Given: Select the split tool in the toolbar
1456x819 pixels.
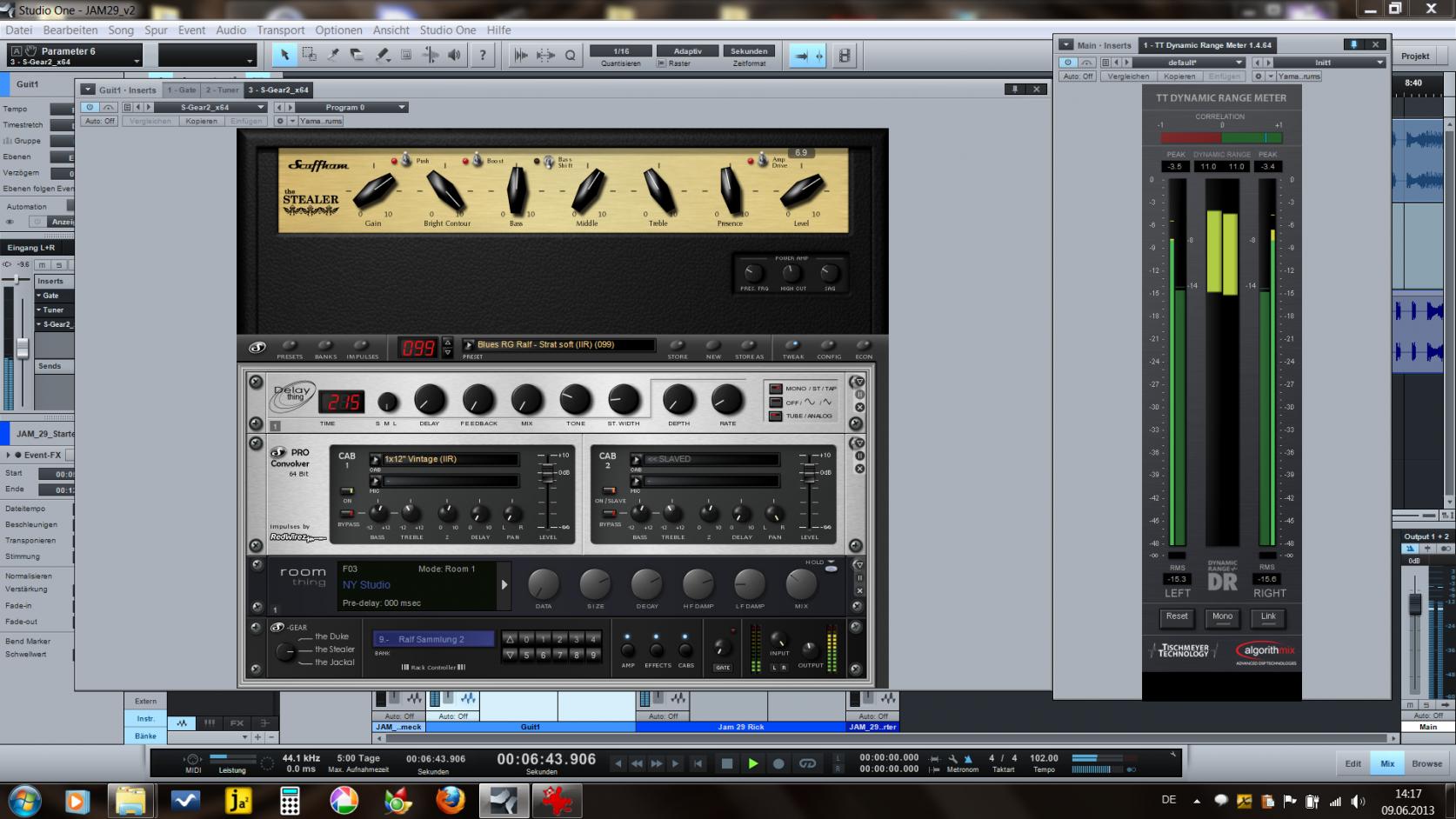Looking at the screenshot, I should 333,55.
